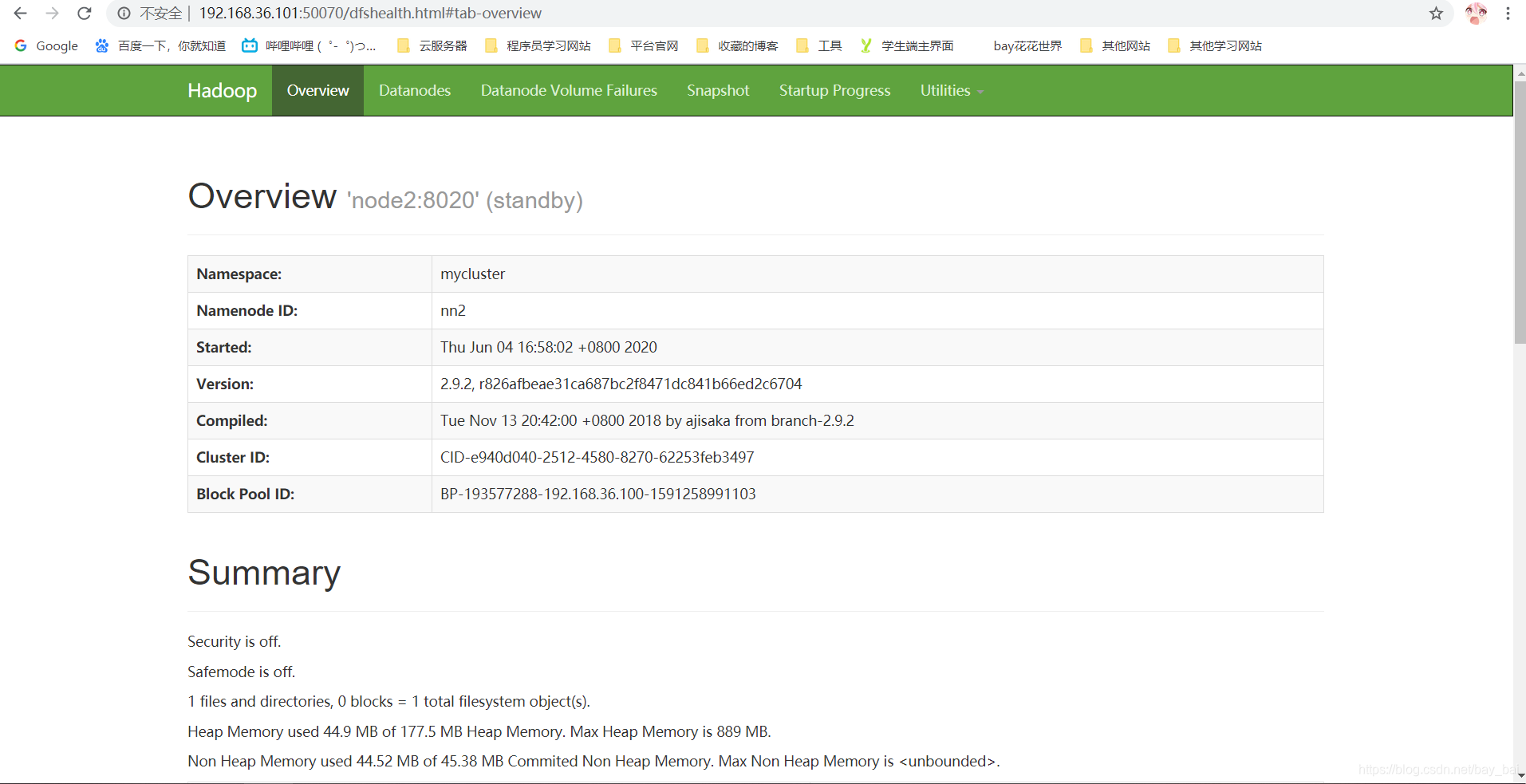This screenshot has height=784, width=1526.
Task: Click the Heap Memory used line
Action: tap(479, 732)
